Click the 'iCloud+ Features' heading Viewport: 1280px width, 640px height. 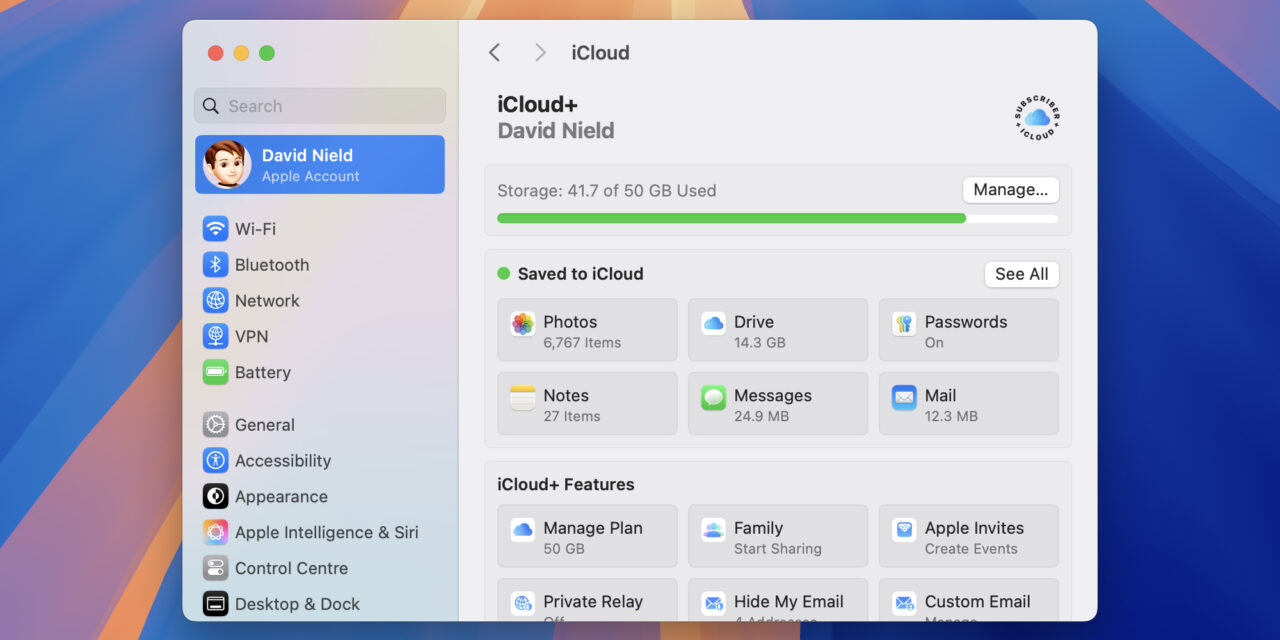point(566,485)
